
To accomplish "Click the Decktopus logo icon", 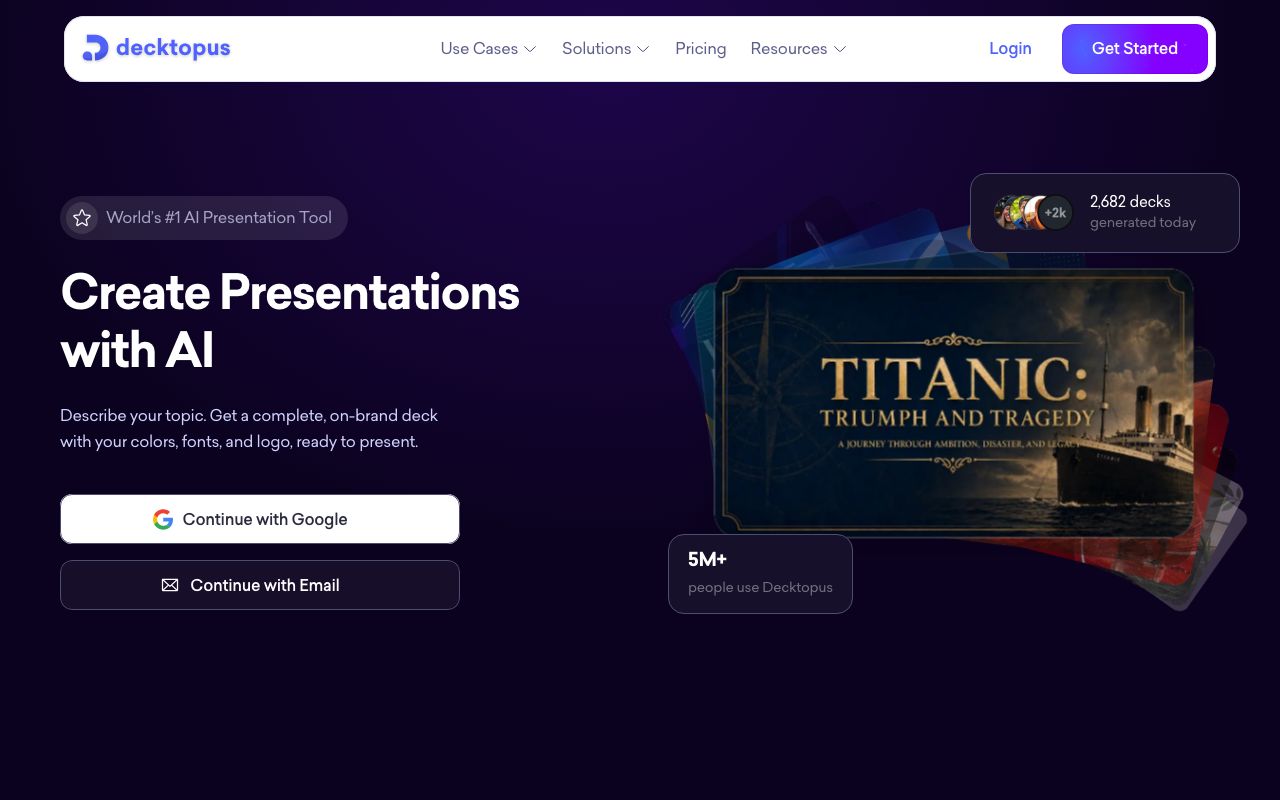I will (95, 48).
